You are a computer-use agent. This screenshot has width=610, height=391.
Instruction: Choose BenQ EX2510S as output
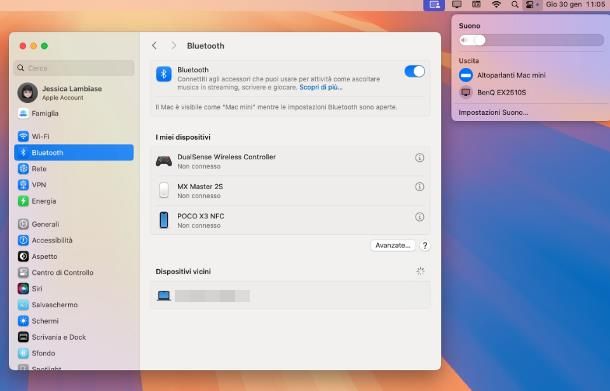click(x=531, y=92)
